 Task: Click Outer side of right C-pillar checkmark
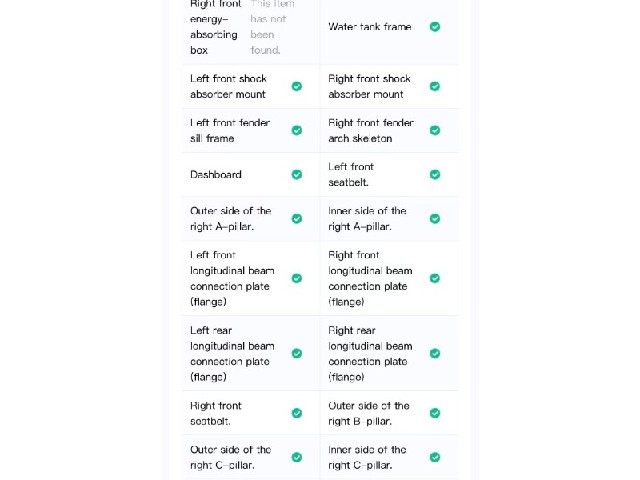(x=297, y=458)
